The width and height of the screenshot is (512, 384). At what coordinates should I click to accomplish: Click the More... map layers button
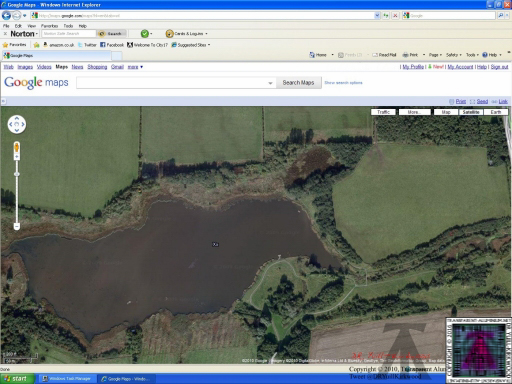pos(414,112)
